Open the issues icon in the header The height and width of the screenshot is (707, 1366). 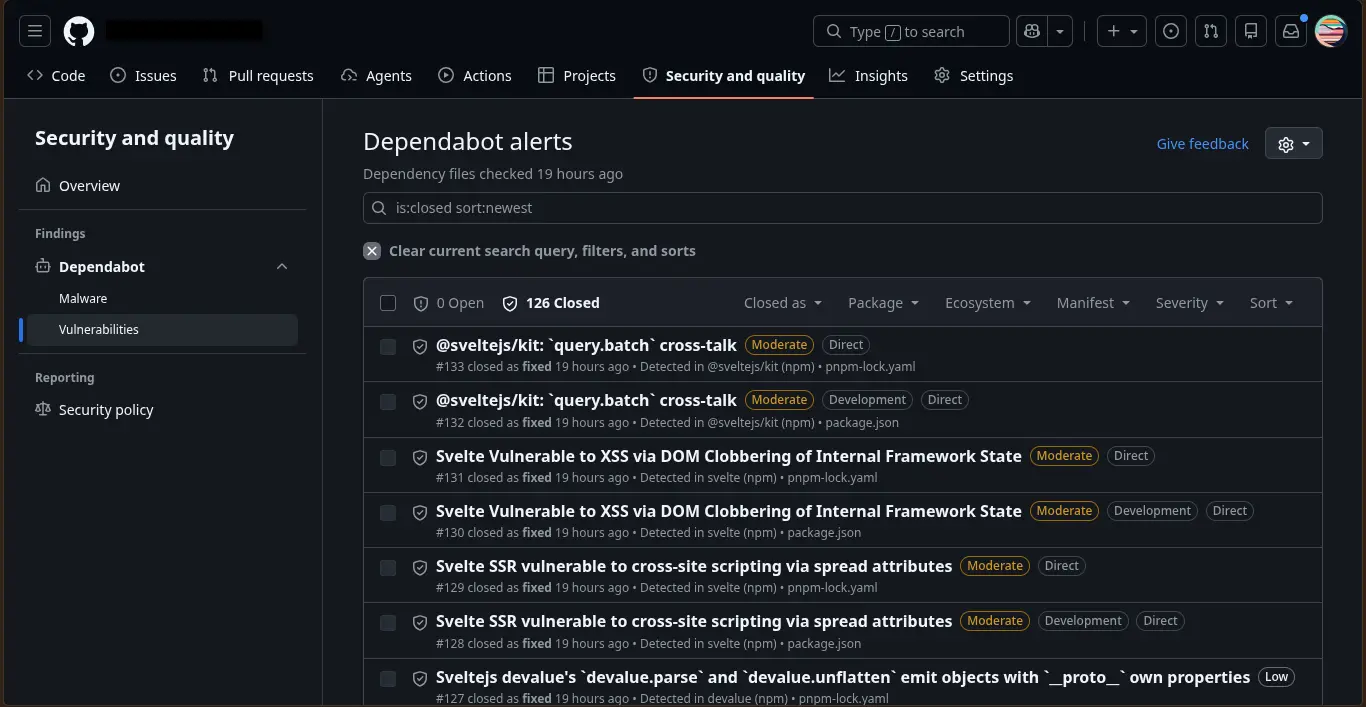[1171, 31]
